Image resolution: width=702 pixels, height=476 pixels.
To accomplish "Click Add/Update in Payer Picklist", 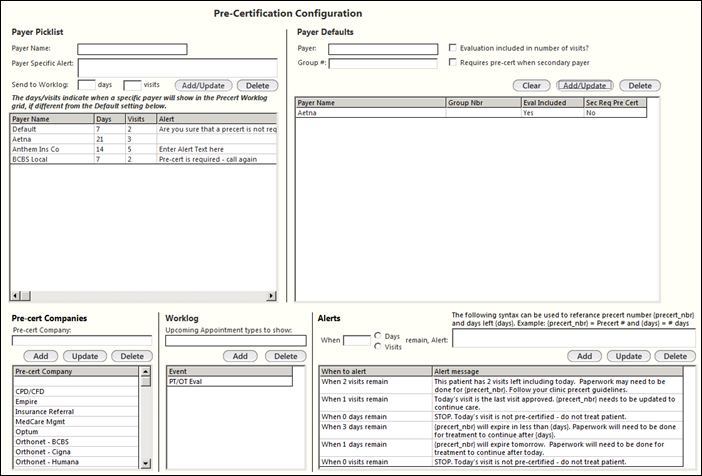I will point(203,86).
